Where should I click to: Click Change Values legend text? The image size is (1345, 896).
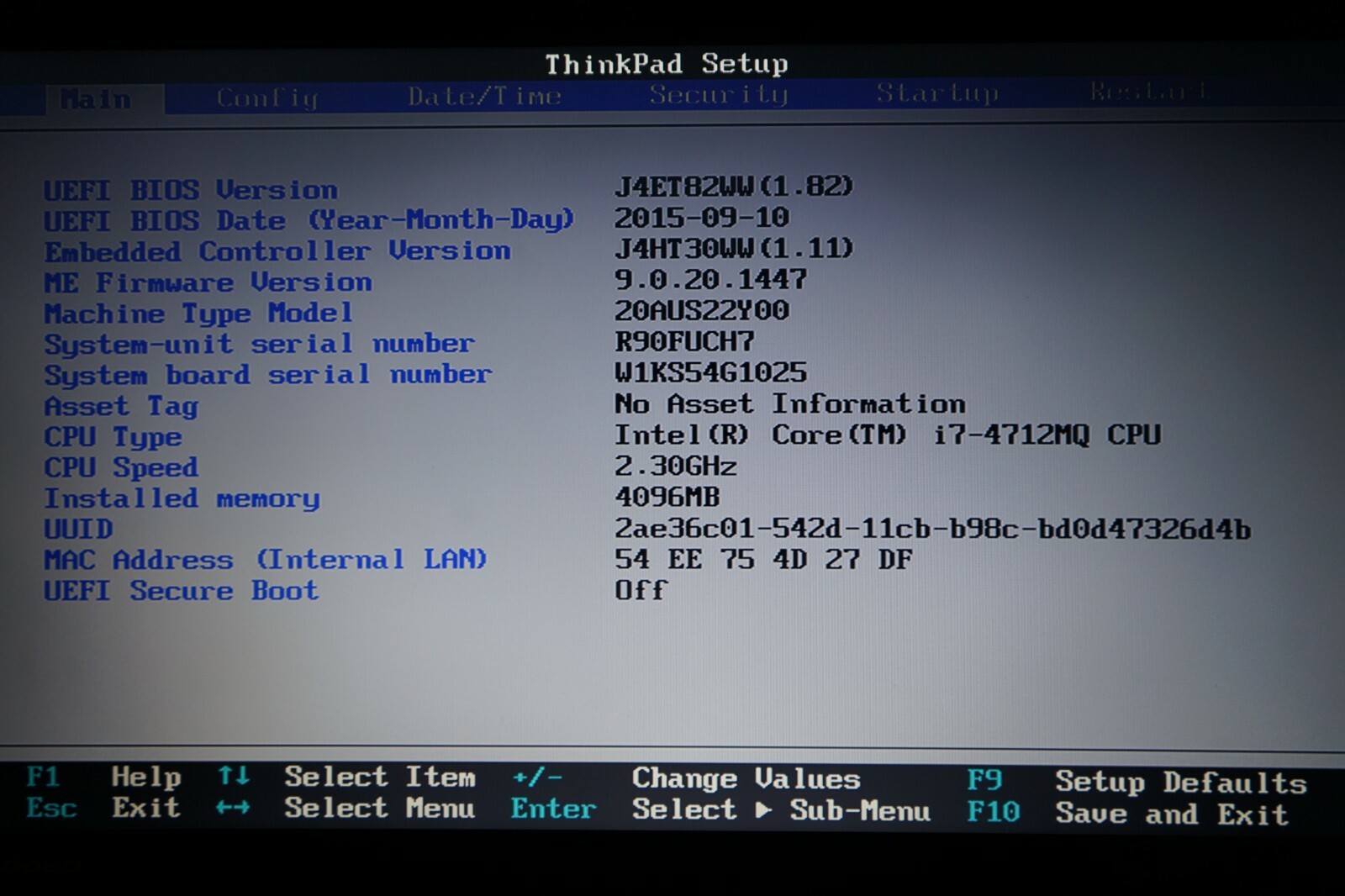coord(746,779)
